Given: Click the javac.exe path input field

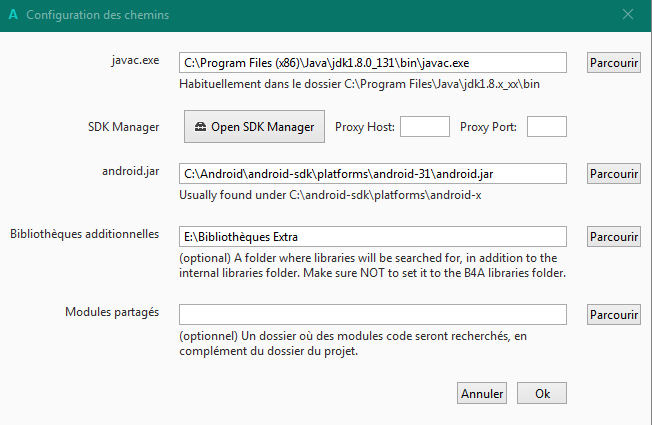Looking at the screenshot, I should (372, 62).
